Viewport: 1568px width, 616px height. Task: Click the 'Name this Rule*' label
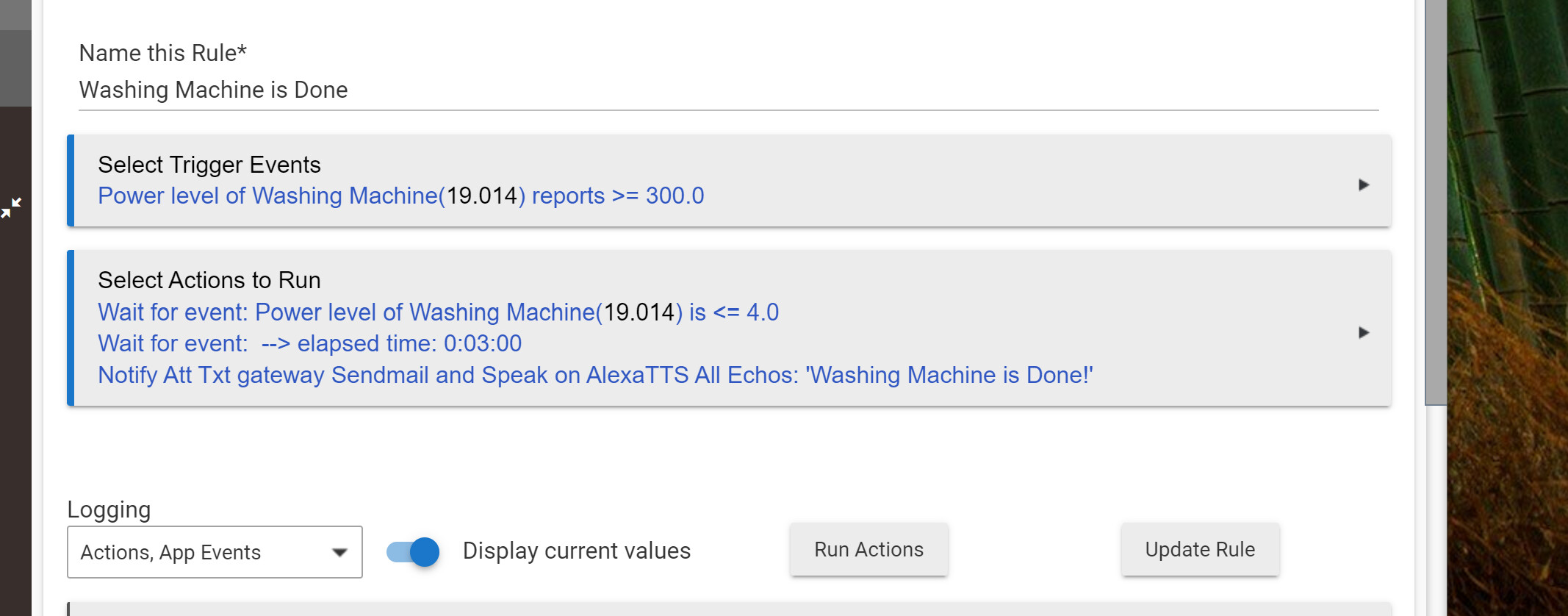(162, 53)
